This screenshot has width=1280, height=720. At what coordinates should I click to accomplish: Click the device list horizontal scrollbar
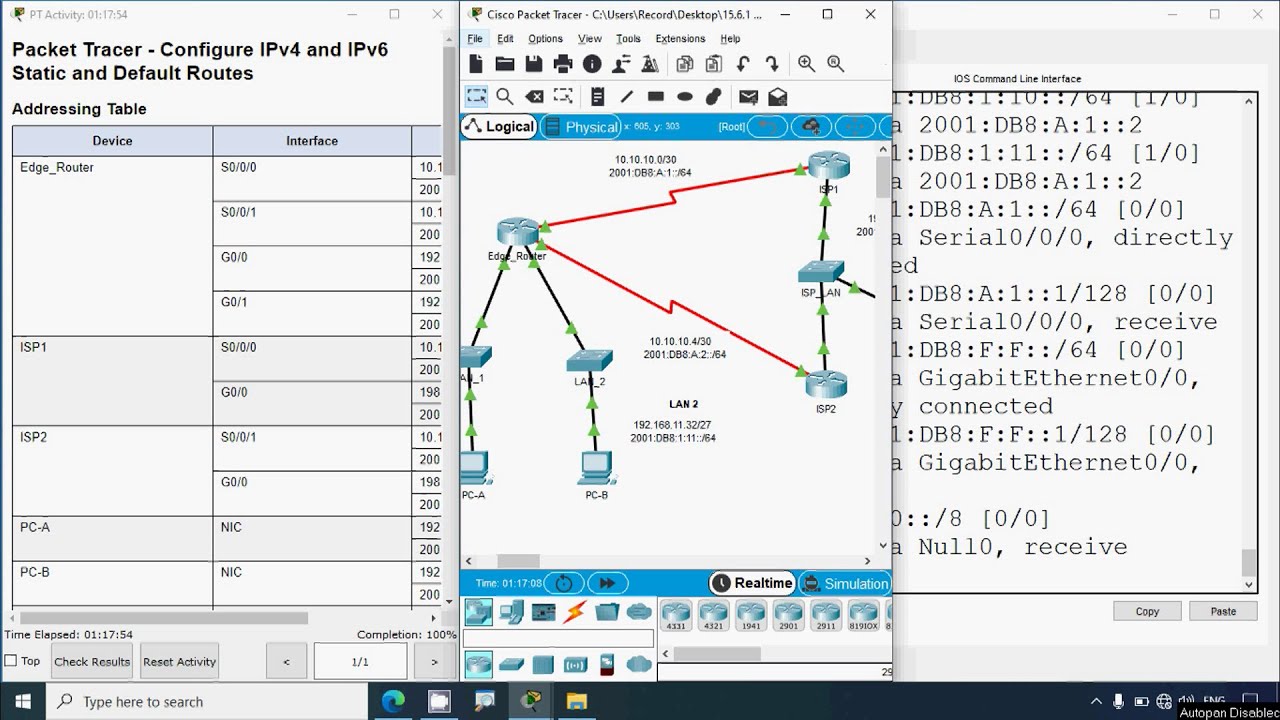coord(716,654)
